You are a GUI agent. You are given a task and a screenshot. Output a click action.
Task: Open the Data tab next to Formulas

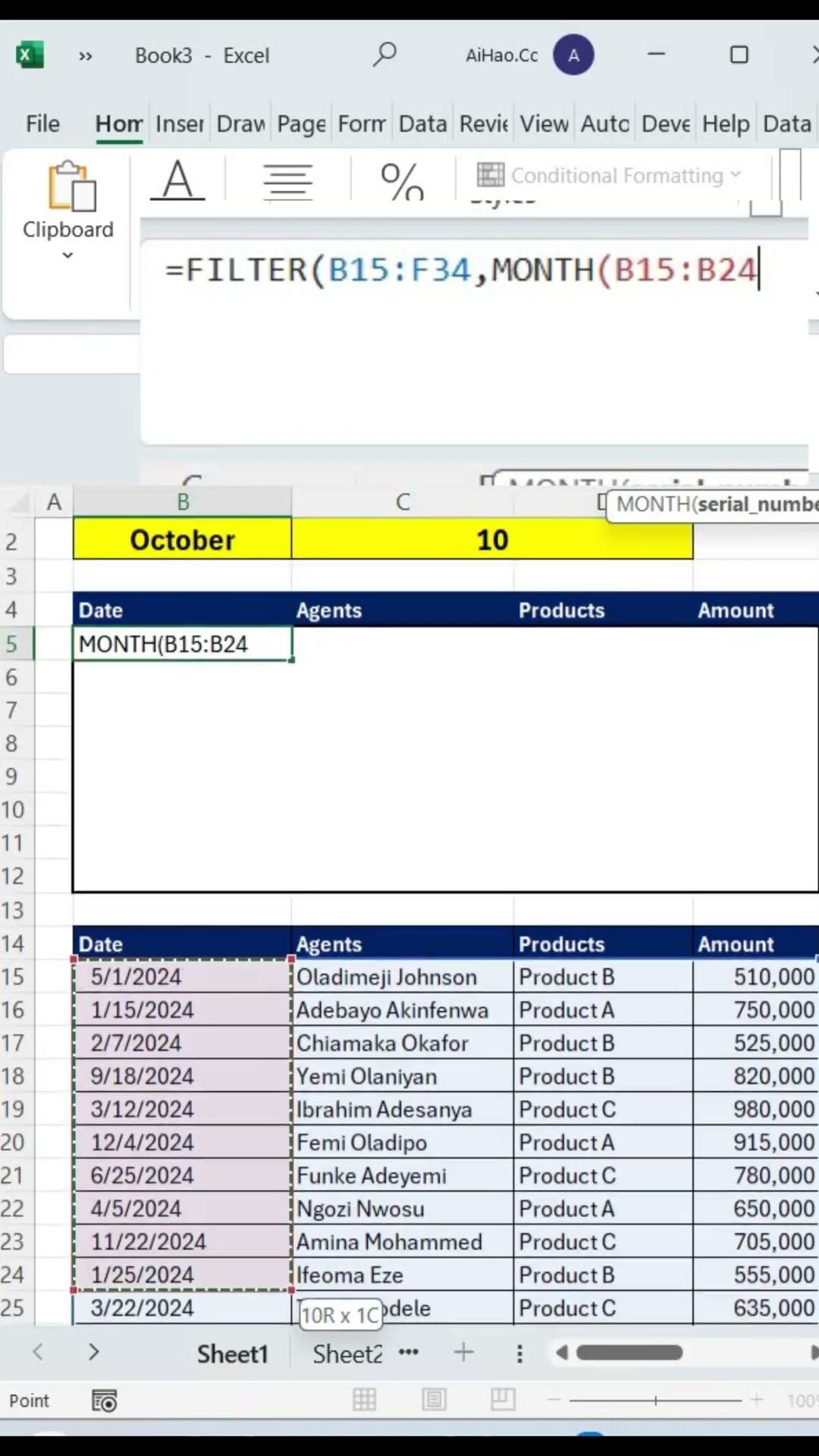(423, 124)
